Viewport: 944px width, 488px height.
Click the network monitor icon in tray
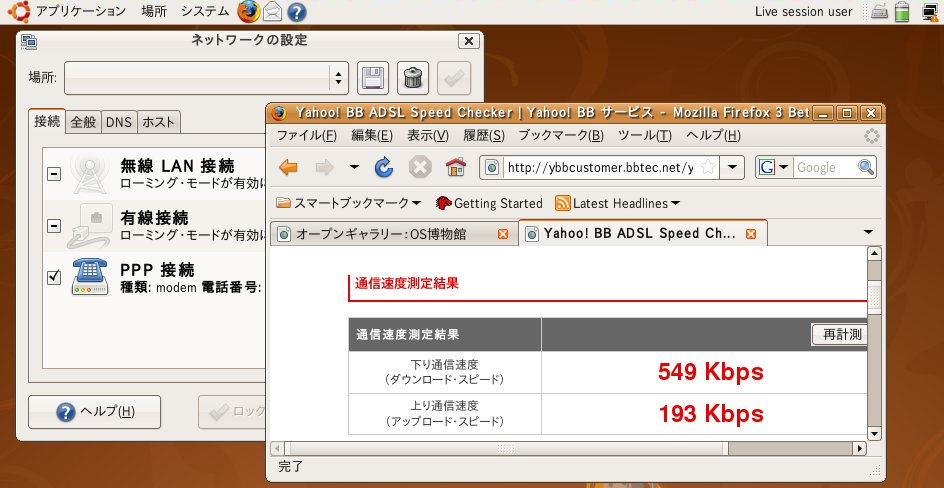tap(931, 11)
